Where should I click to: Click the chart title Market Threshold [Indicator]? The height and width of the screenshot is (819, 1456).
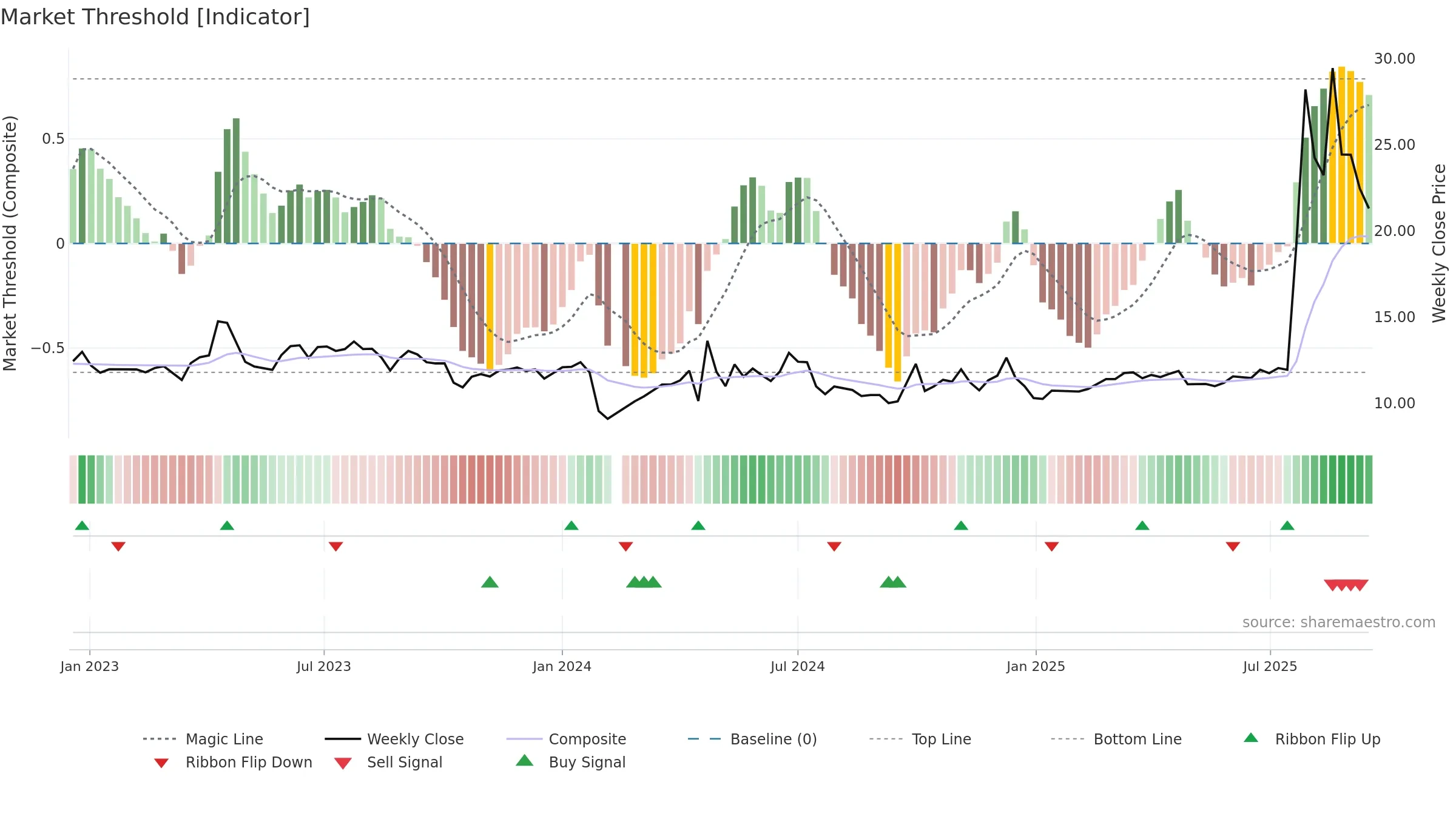(x=155, y=17)
